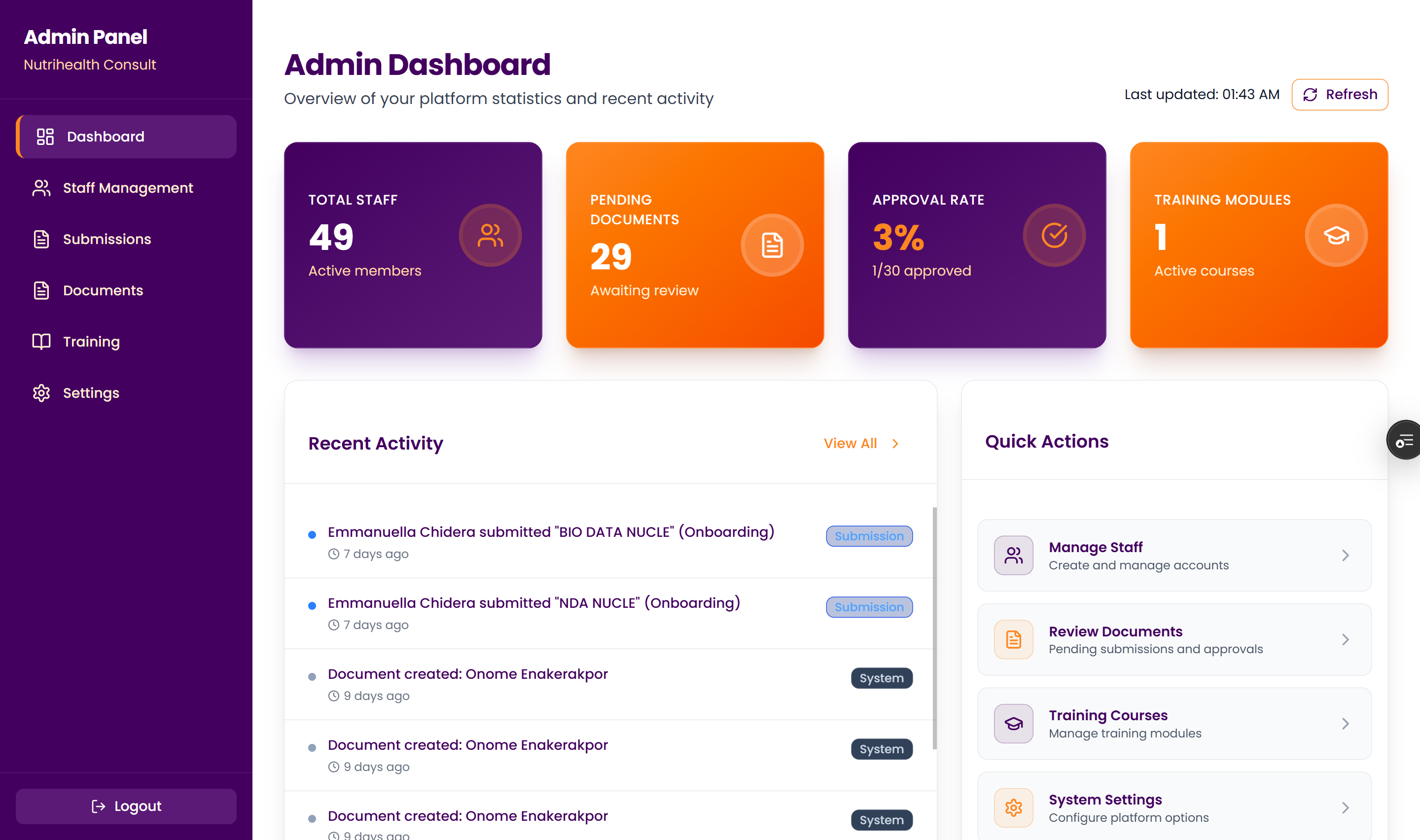Open Documents menu item
Viewport: 1420px width, 840px height.
126,290
